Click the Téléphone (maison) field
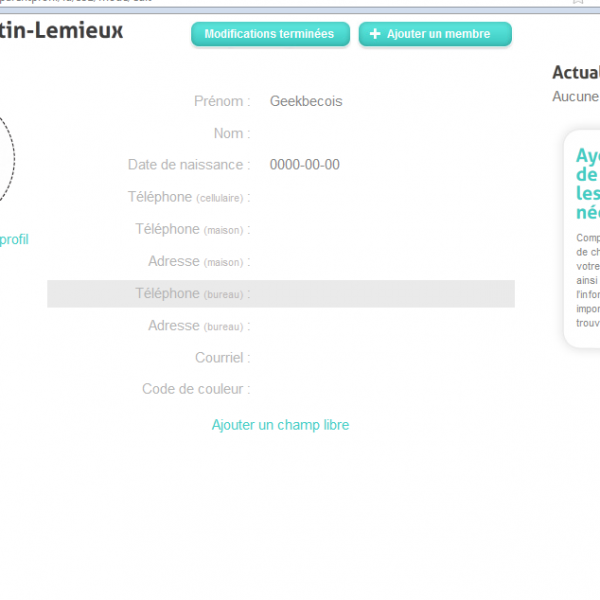The height and width of the screenshot is (600, 600). coord(380,229)
